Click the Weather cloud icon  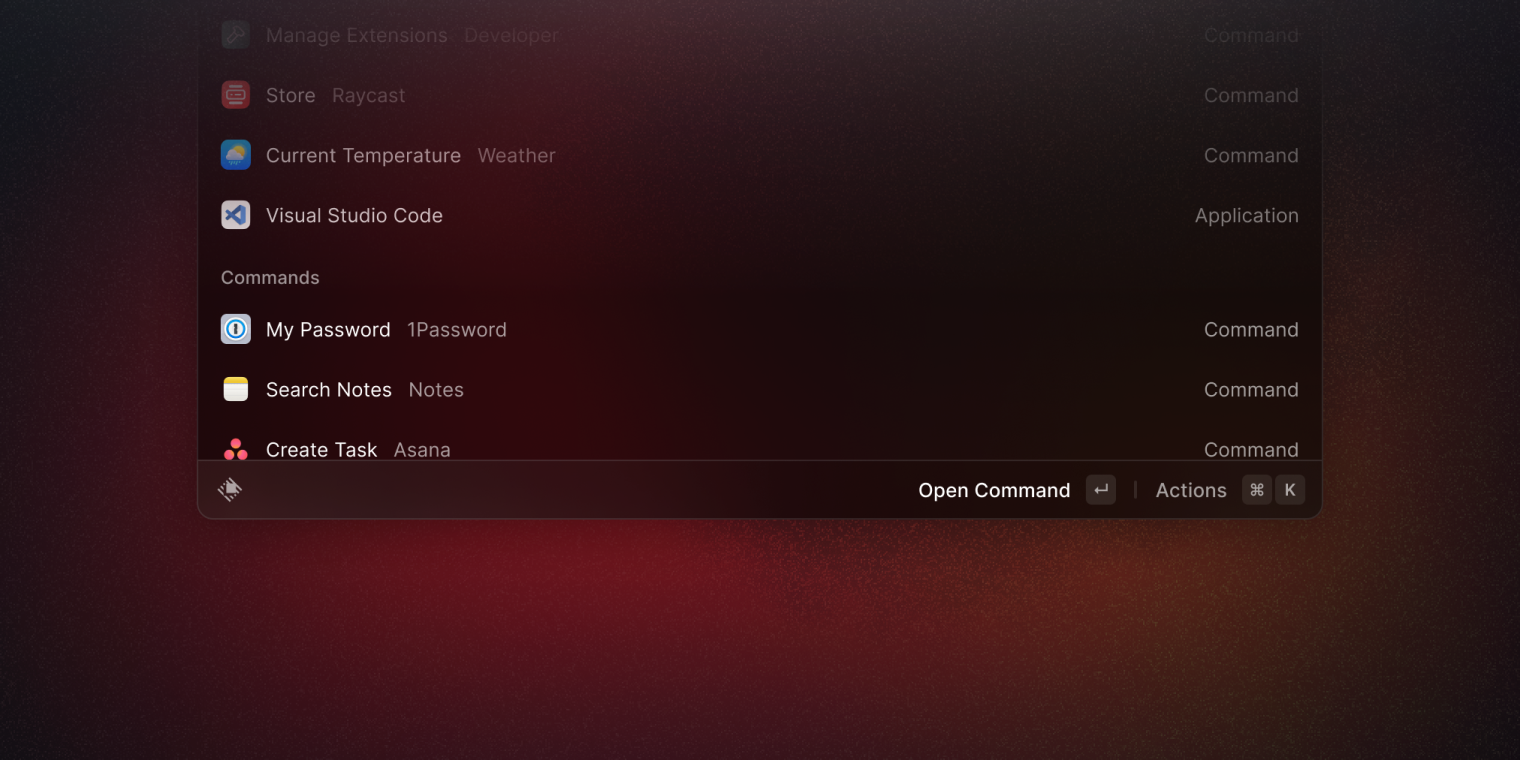(x=235, y=155)
